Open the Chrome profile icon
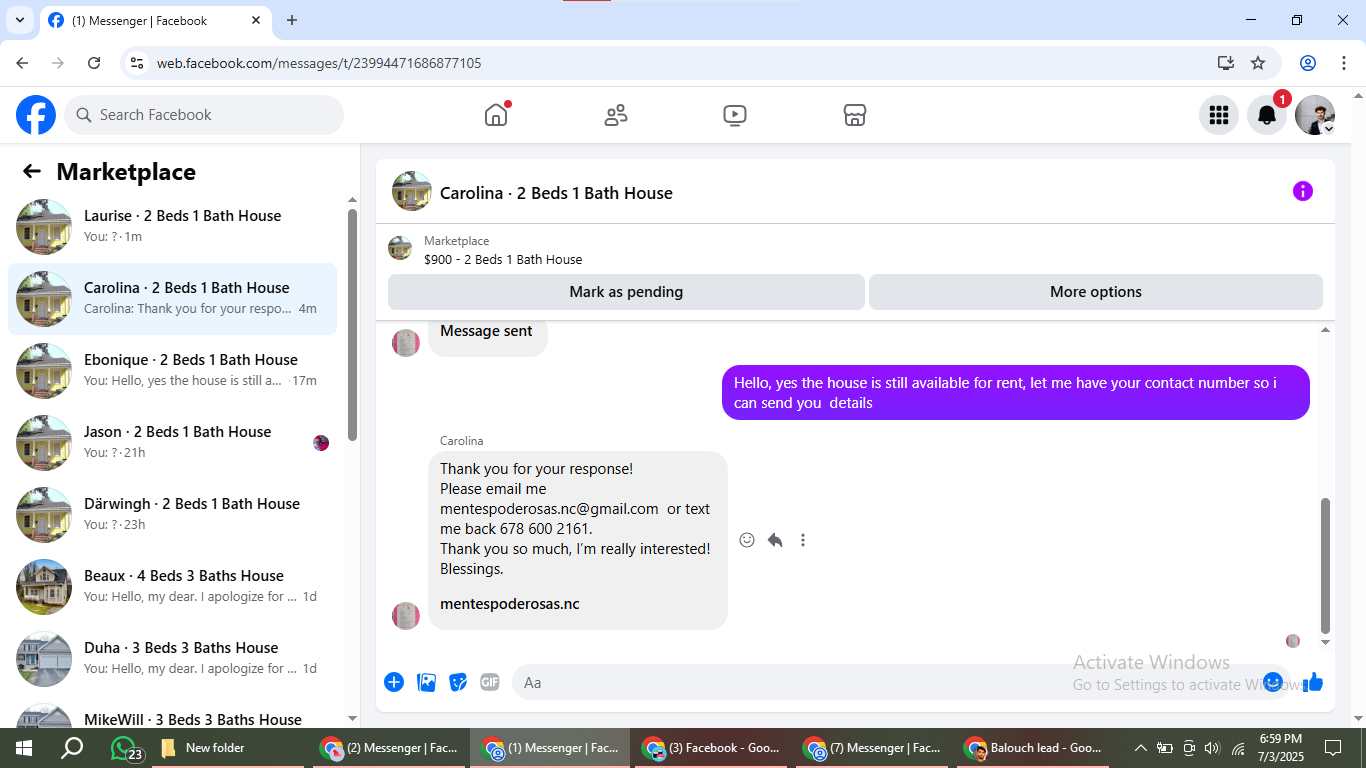The height and width of the screenshot is (768, 1366). [1308, 63]
